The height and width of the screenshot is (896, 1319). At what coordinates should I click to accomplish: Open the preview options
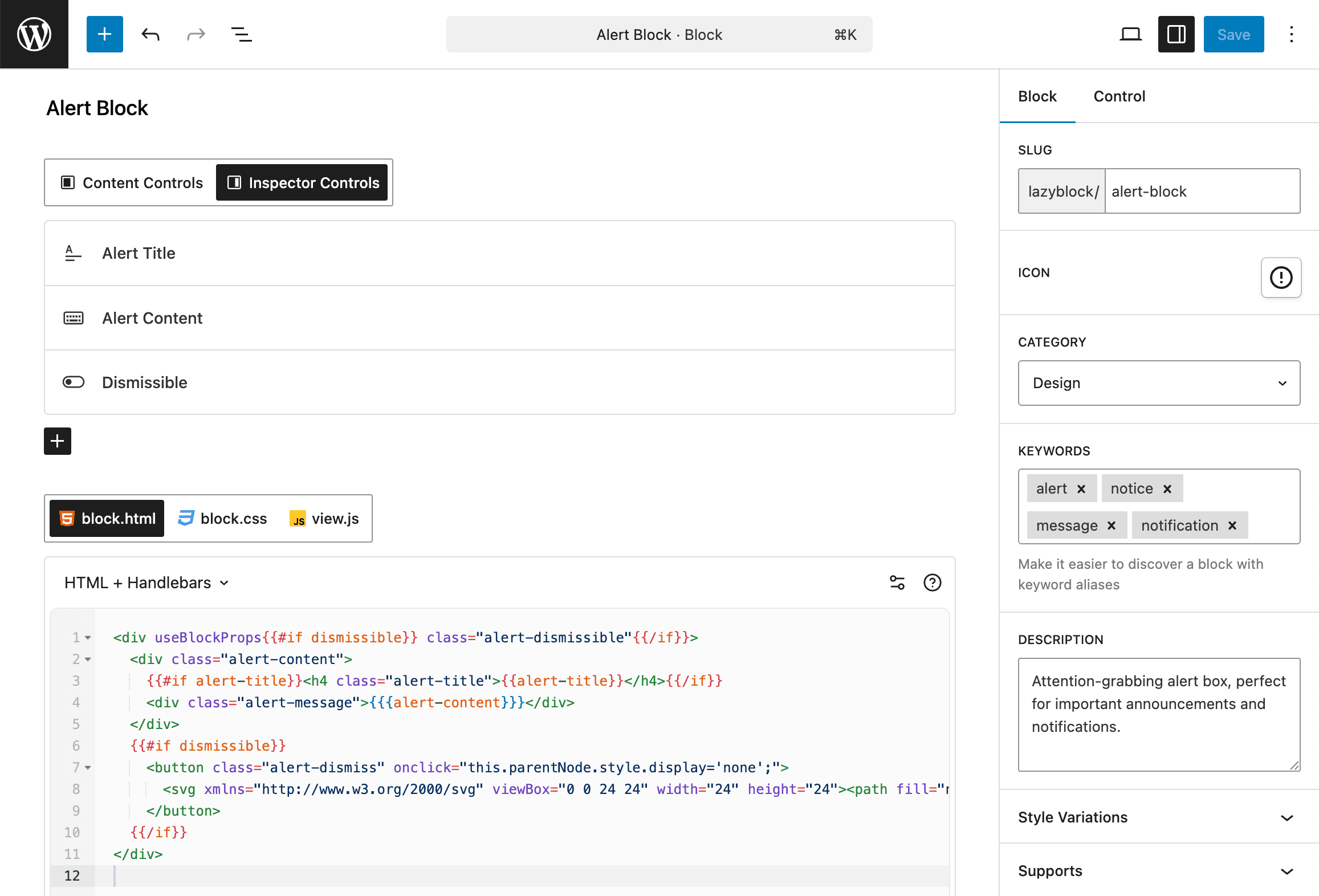[1130, 34]
